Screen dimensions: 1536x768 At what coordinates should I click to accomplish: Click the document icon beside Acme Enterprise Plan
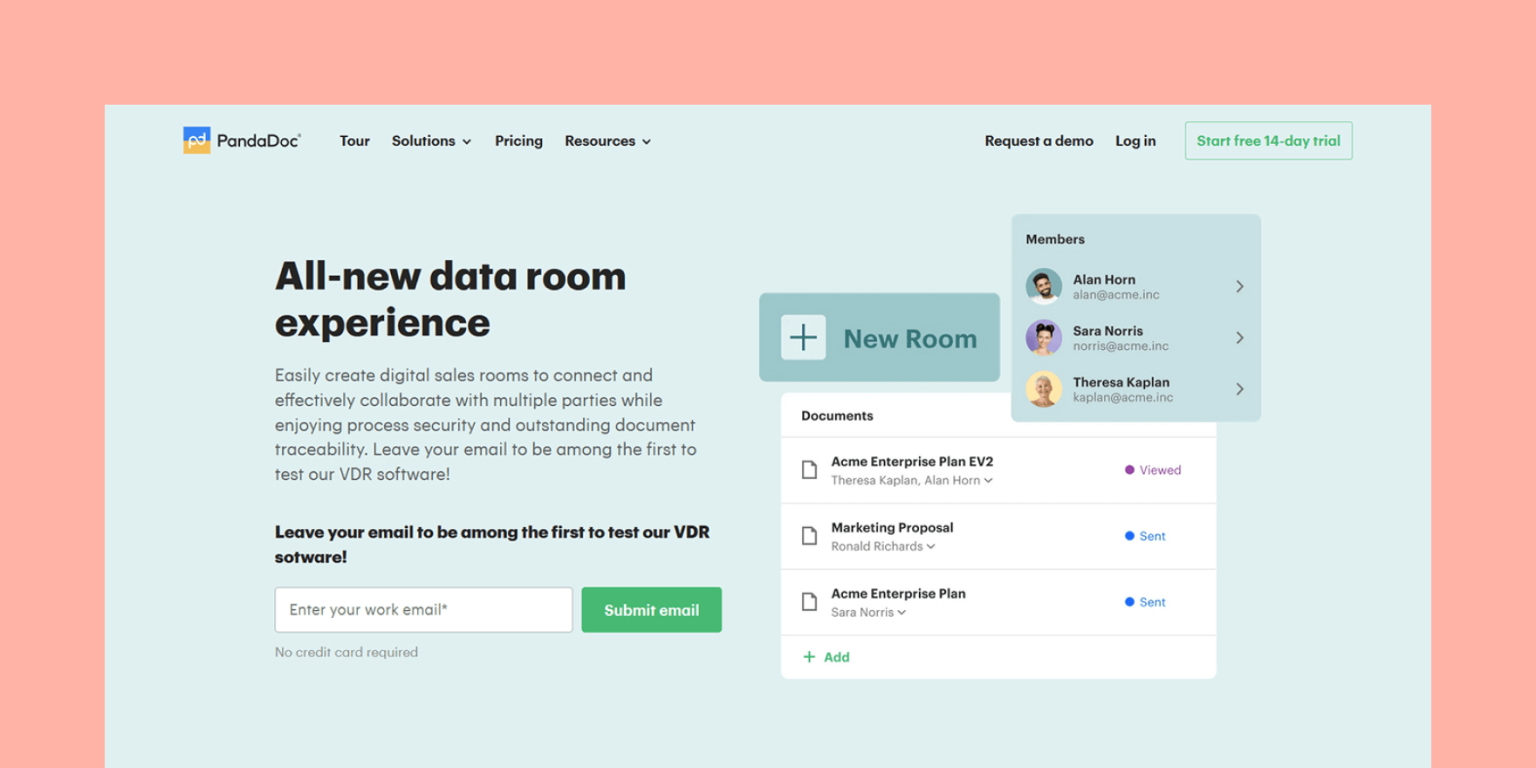[809, 601]
